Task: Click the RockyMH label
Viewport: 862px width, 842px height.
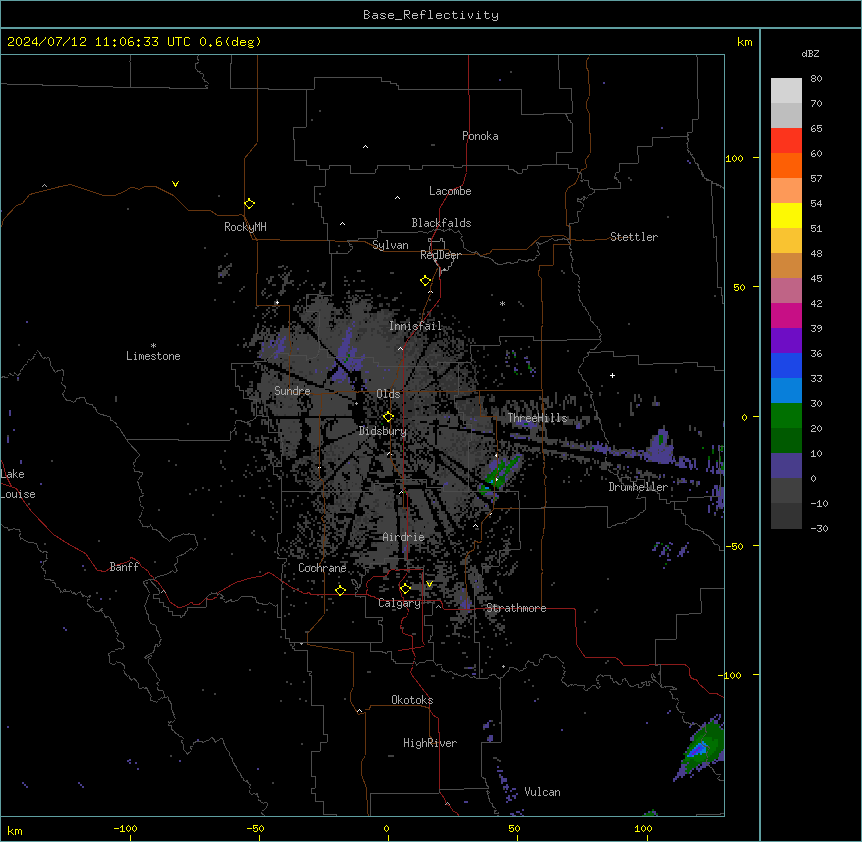Action: (x=245, y=227)
